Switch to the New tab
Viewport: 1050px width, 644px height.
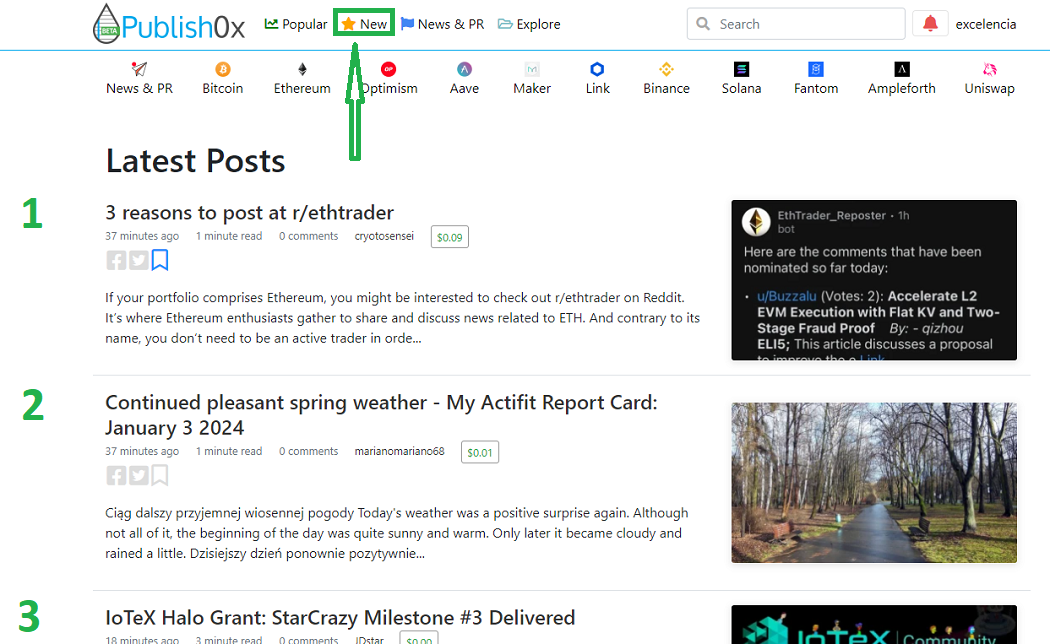(364, 24)
